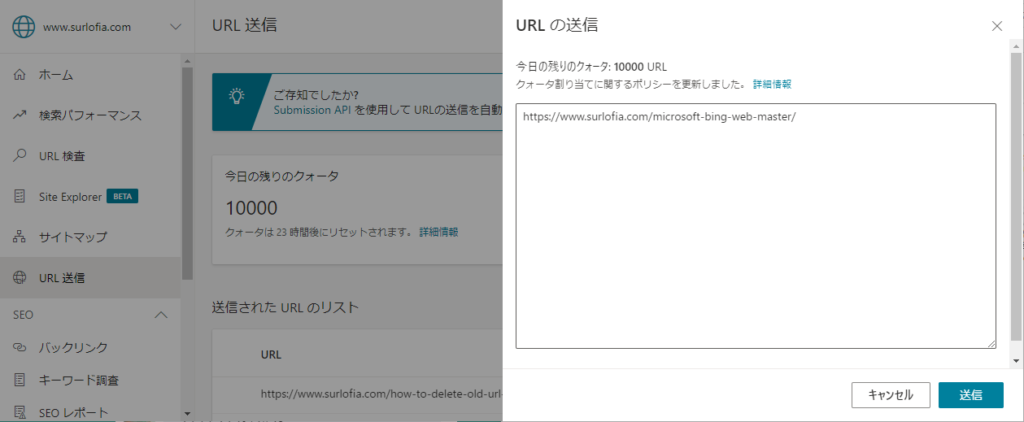Viewport: 1024px width, 422px height.
Task: Click 詳細情報 link under the 10000 quota card
Action: pyautogui.click(x=438, y=232)
